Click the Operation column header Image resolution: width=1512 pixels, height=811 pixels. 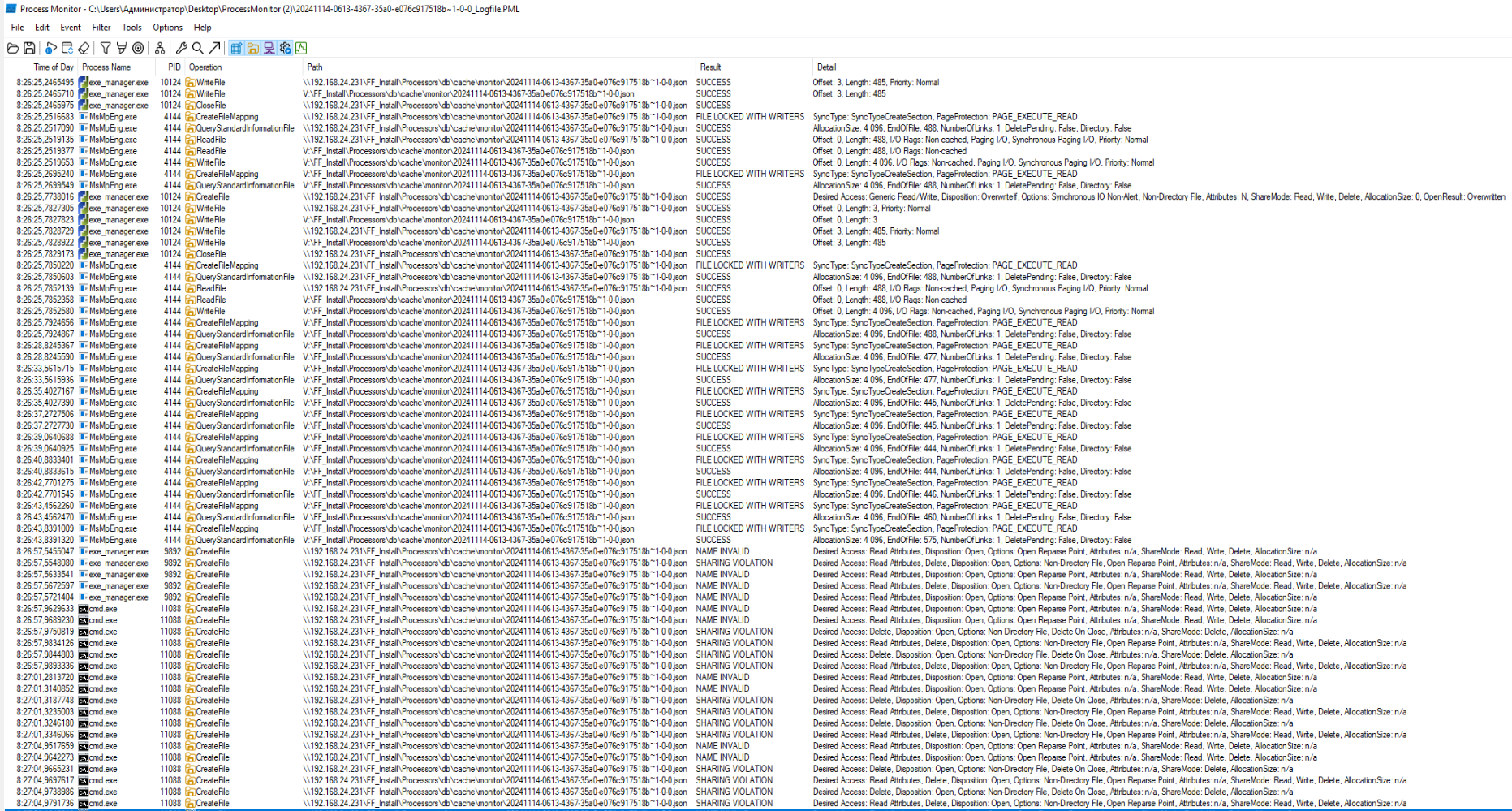point(205,67)
